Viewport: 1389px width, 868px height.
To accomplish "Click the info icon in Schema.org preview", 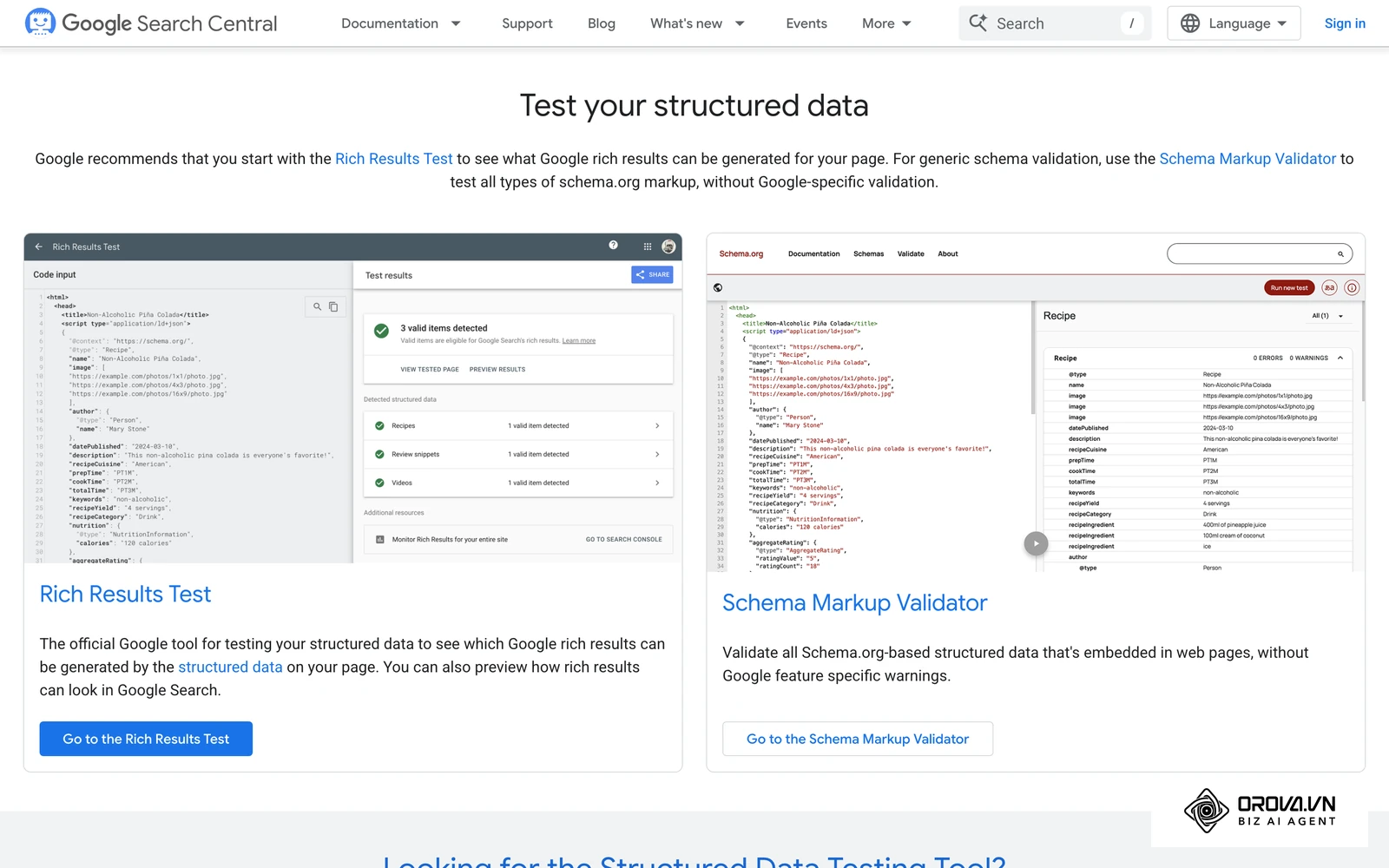I will point(1352,288).
